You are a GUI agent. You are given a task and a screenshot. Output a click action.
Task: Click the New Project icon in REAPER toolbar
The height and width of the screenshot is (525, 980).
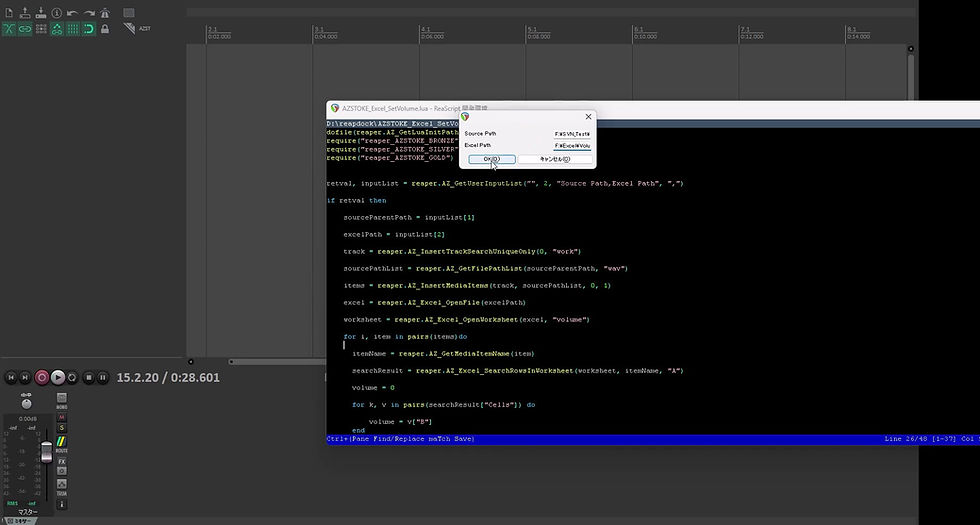[9, 12]
